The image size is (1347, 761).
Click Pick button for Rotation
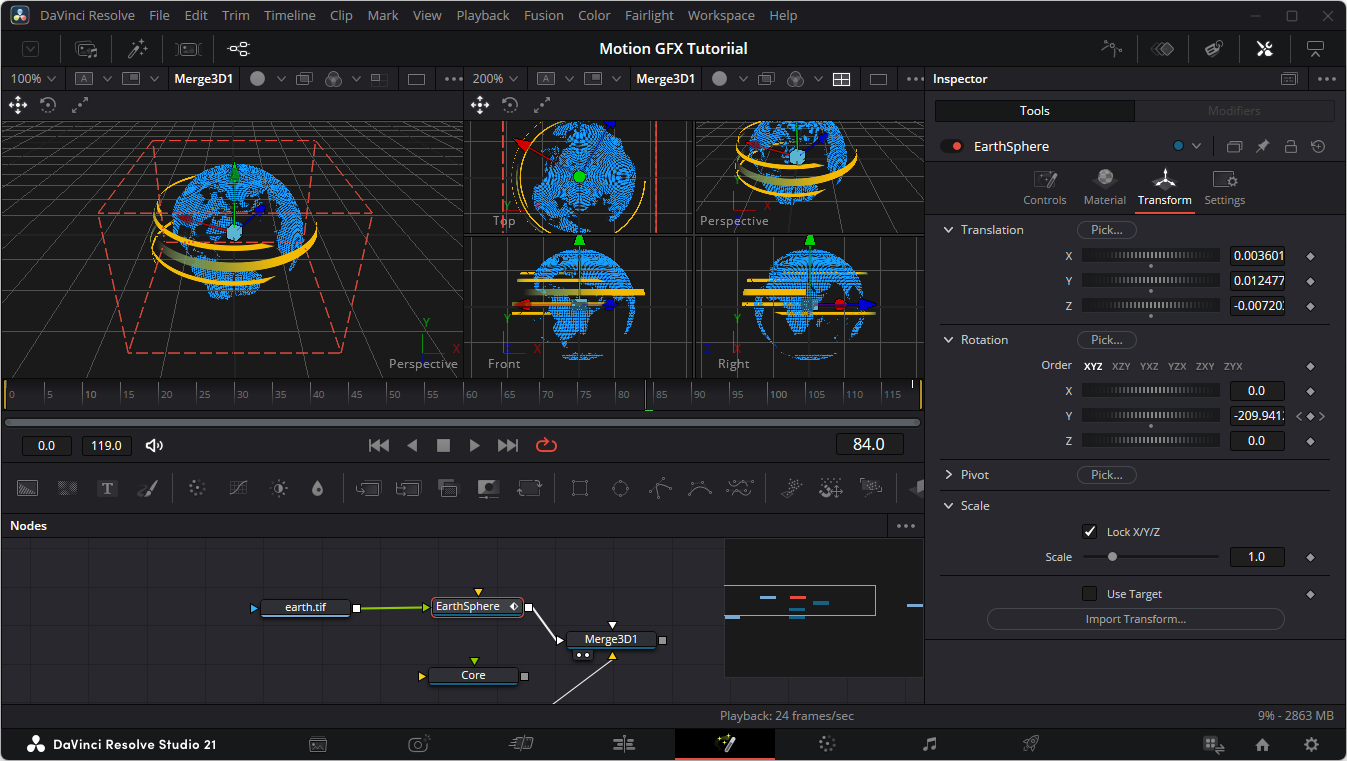pyautogui.click(x=1106, y=340)
